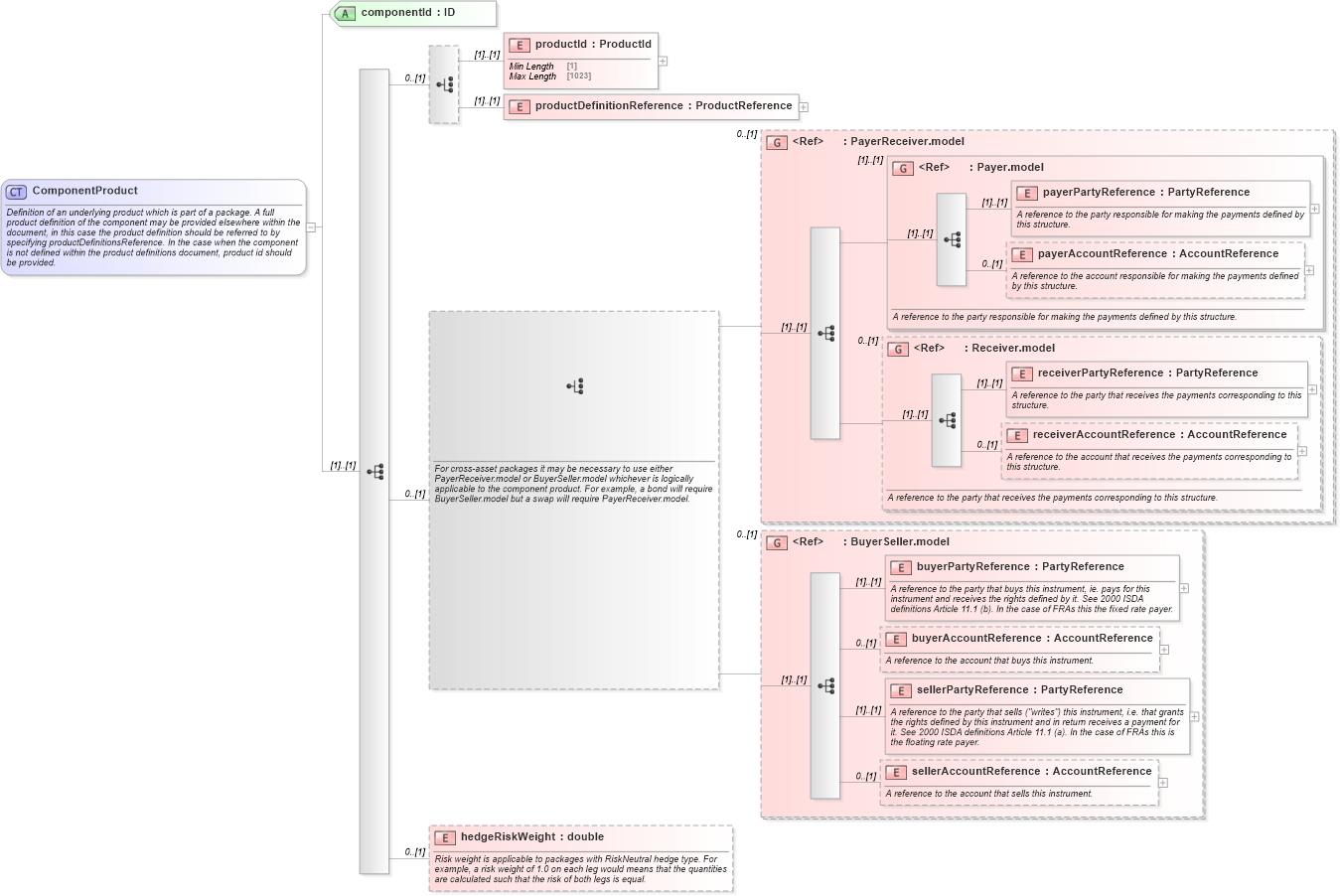1340x896 pixels.
Task: Select the E icon on sellerPartyReference
Action: 901,689
